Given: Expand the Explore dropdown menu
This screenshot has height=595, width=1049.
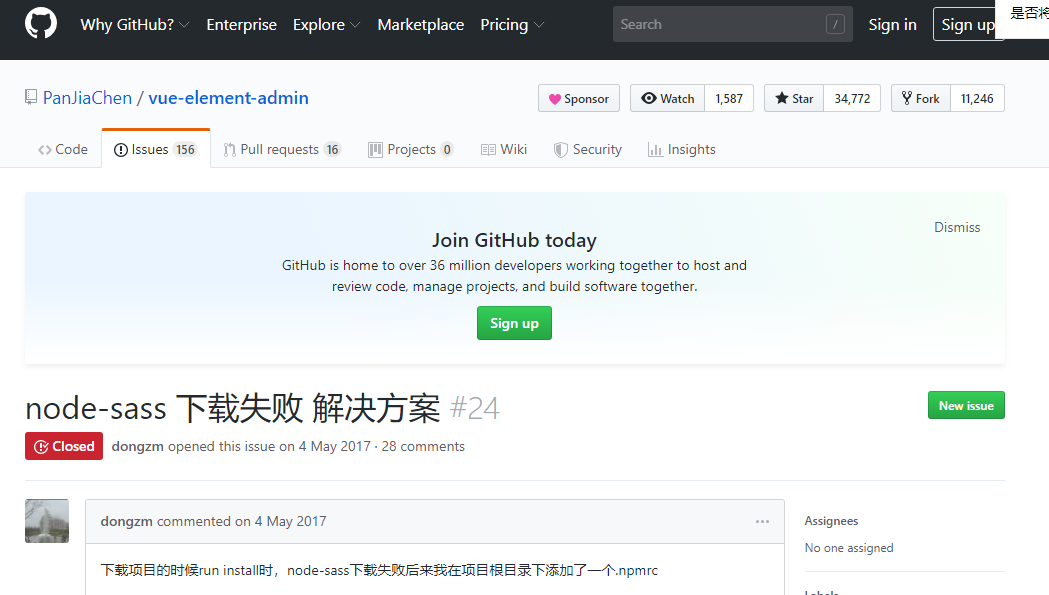Looking at the screenshot, I should coord(326,25).
